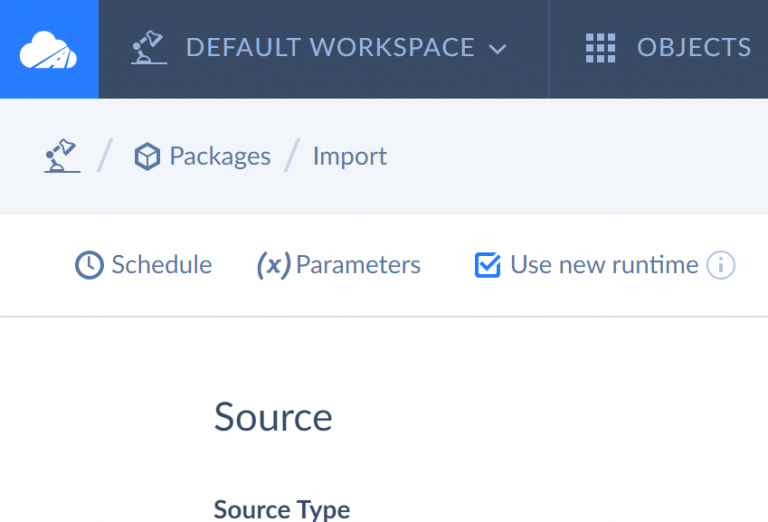Image resolution: width=768 pixels, height=522 pixels.
Task: Expand the Default Workspace chevron arrow
Action: point(498,49)
